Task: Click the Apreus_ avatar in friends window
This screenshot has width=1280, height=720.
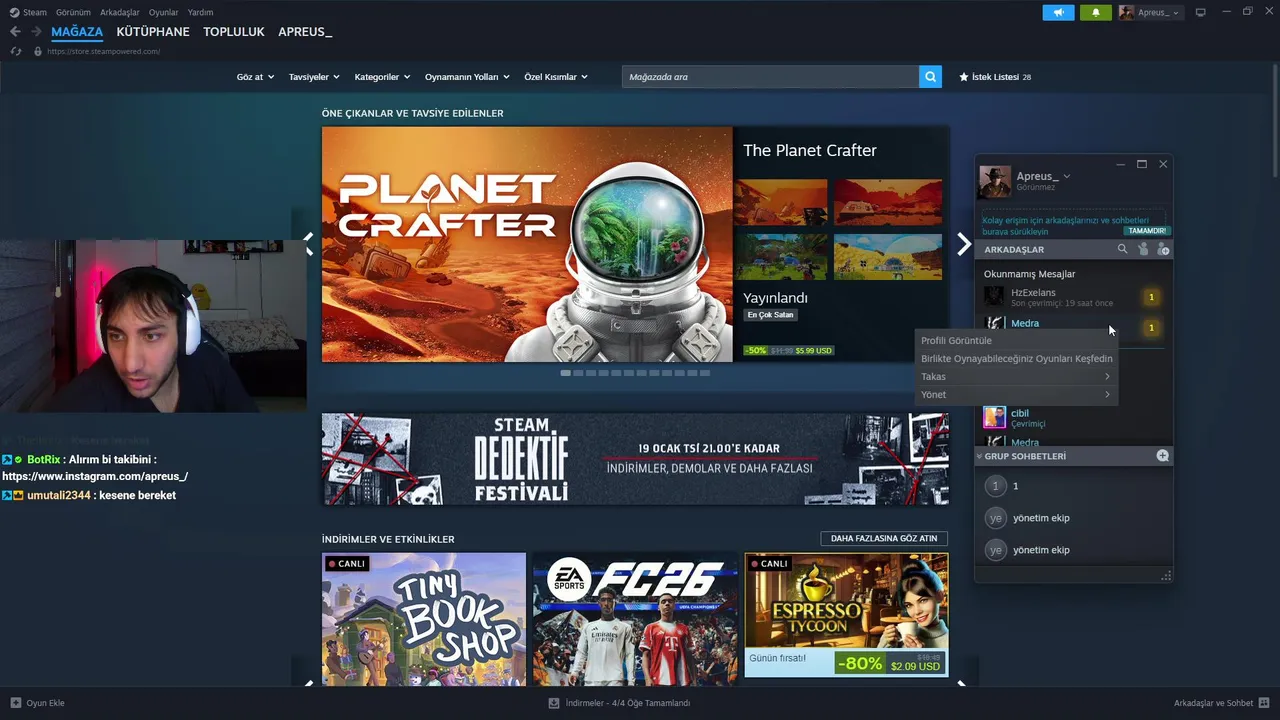Action: 995,181
